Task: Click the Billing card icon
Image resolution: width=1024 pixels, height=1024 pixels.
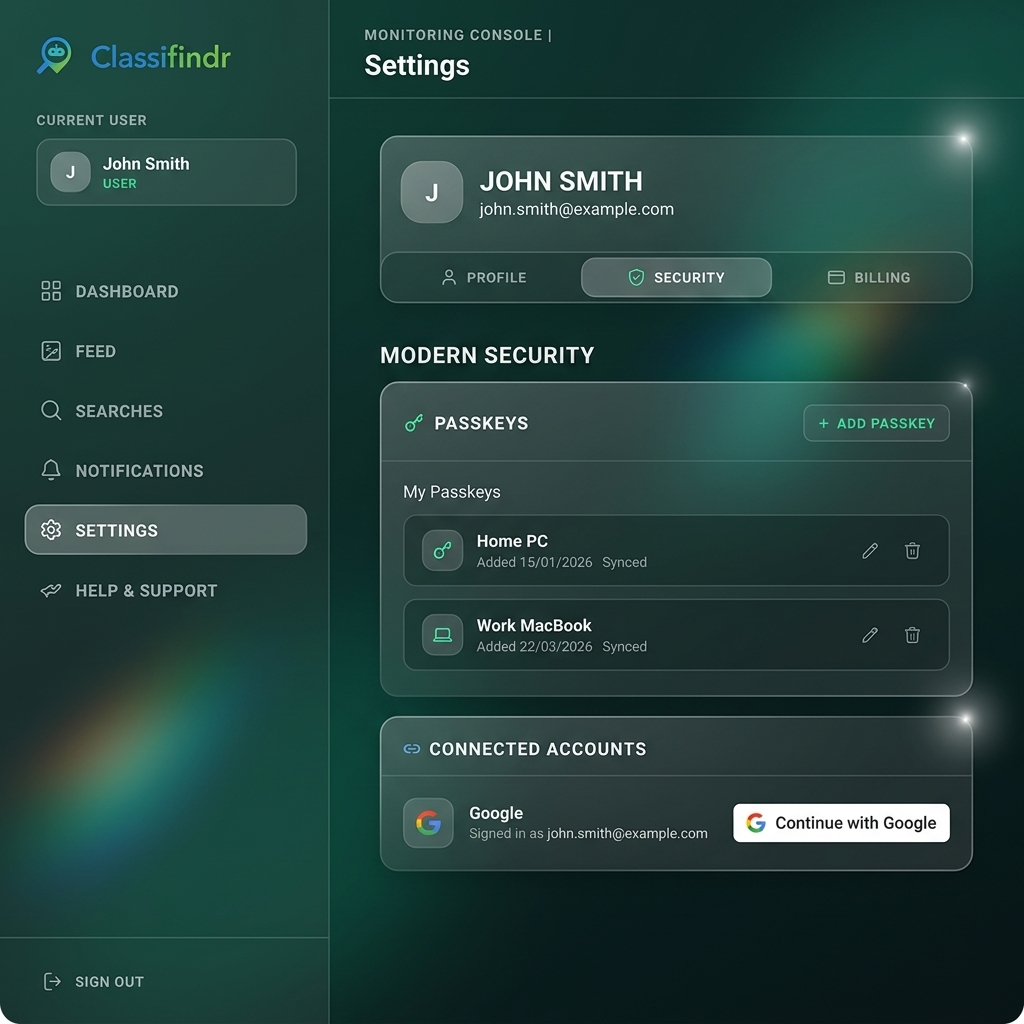Action: pos(836,278)
